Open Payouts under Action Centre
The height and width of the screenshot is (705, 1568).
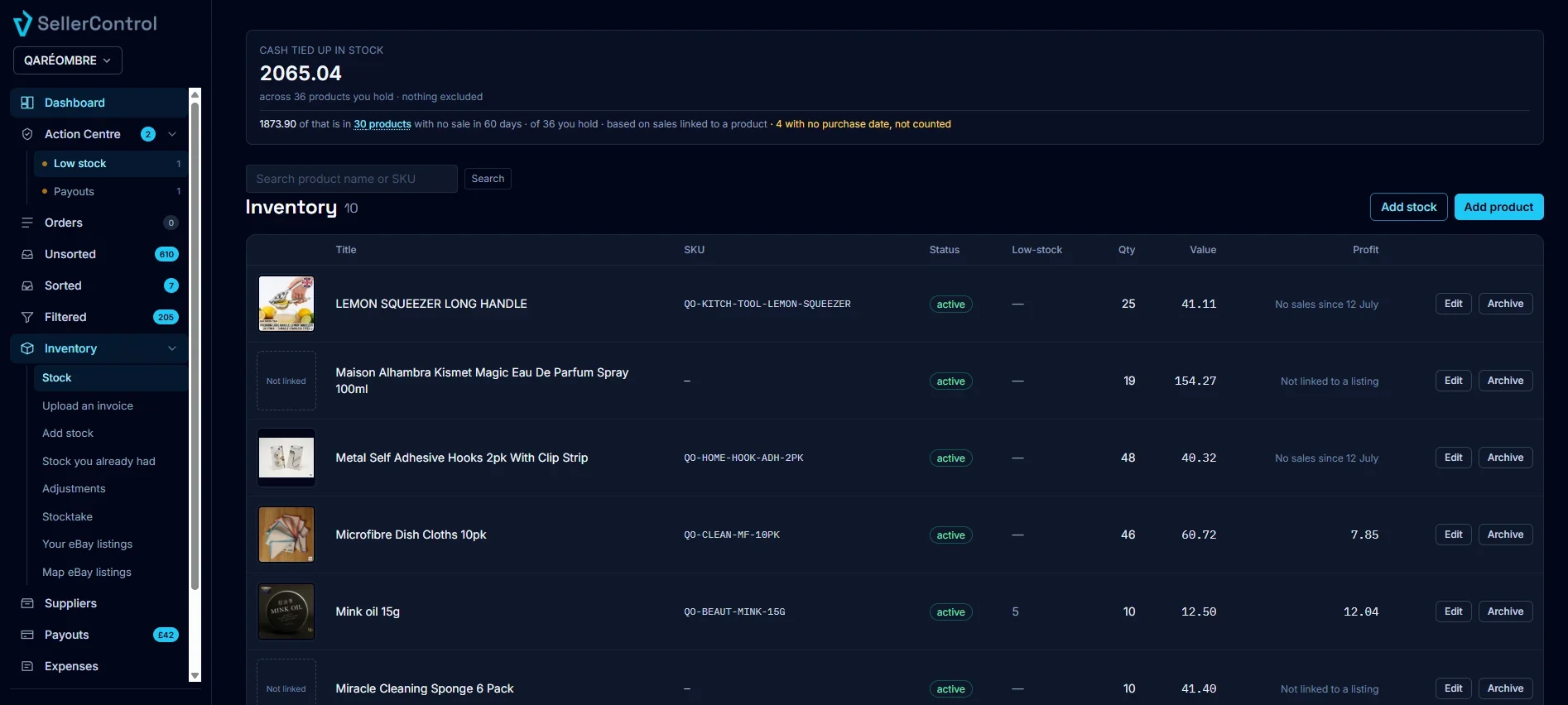(x=111, y=191)
